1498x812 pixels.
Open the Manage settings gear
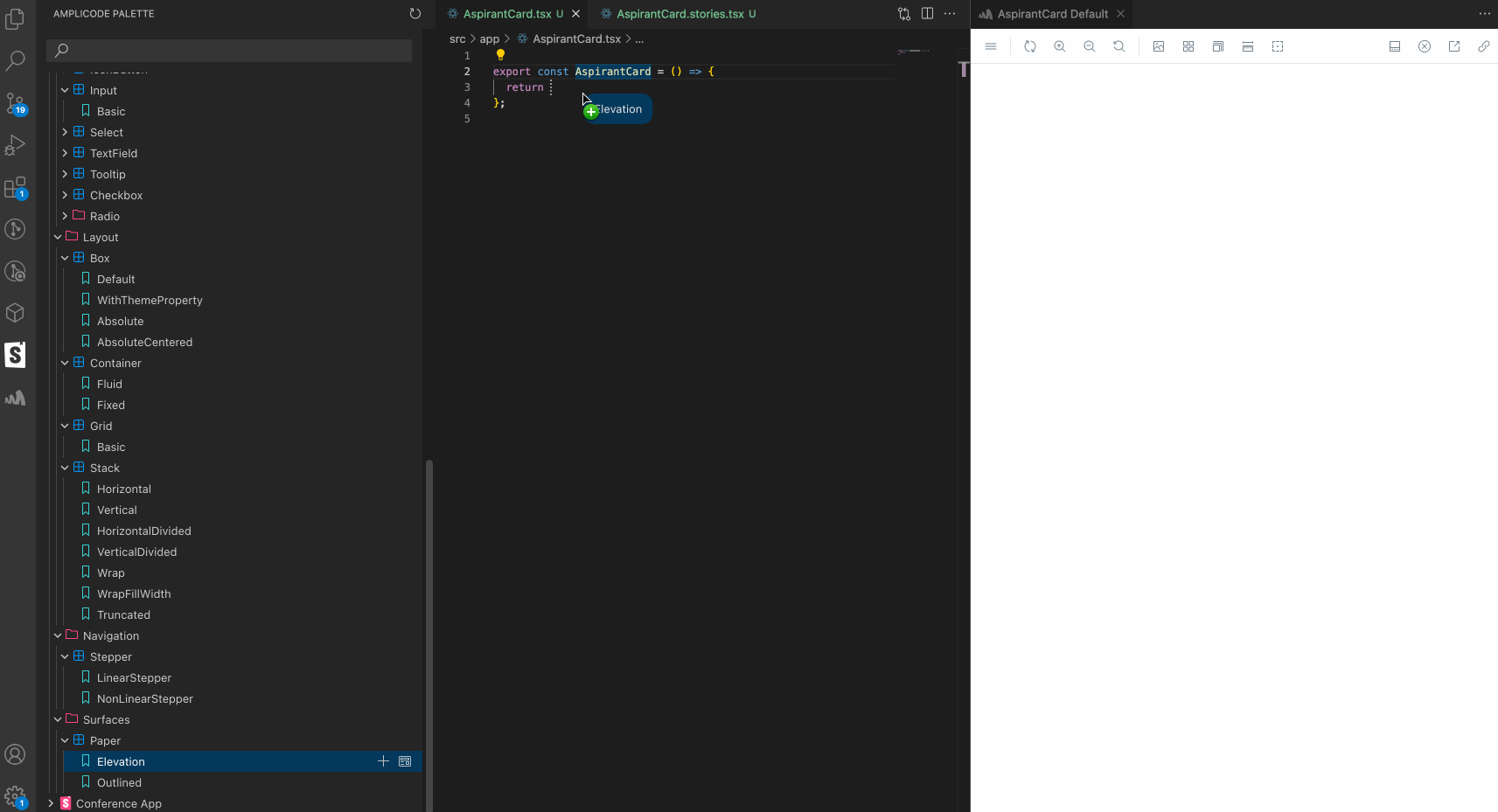15,796
